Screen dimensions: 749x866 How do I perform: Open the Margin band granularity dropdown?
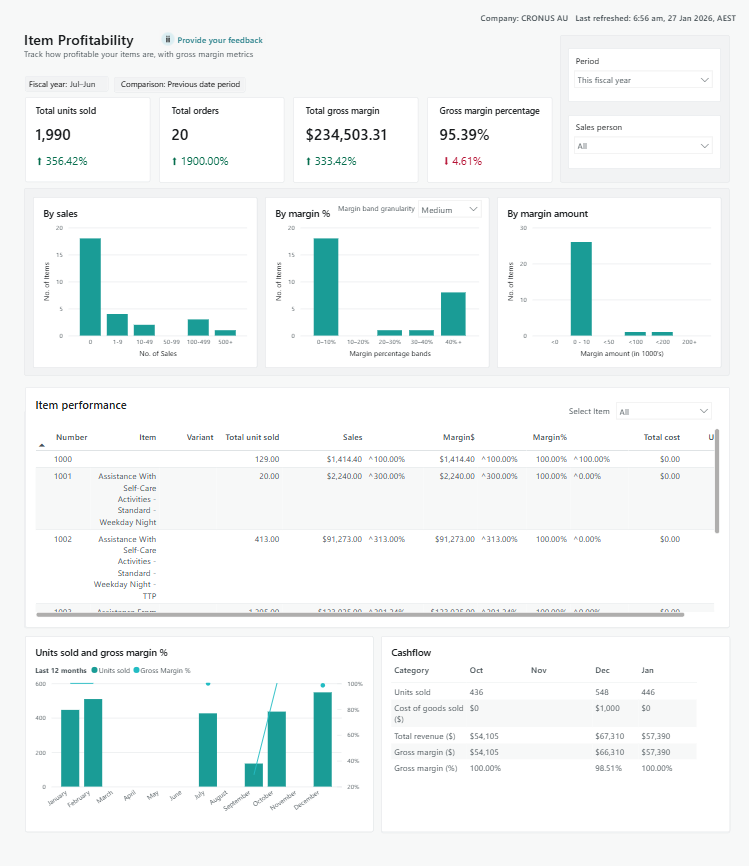[449, 210]
